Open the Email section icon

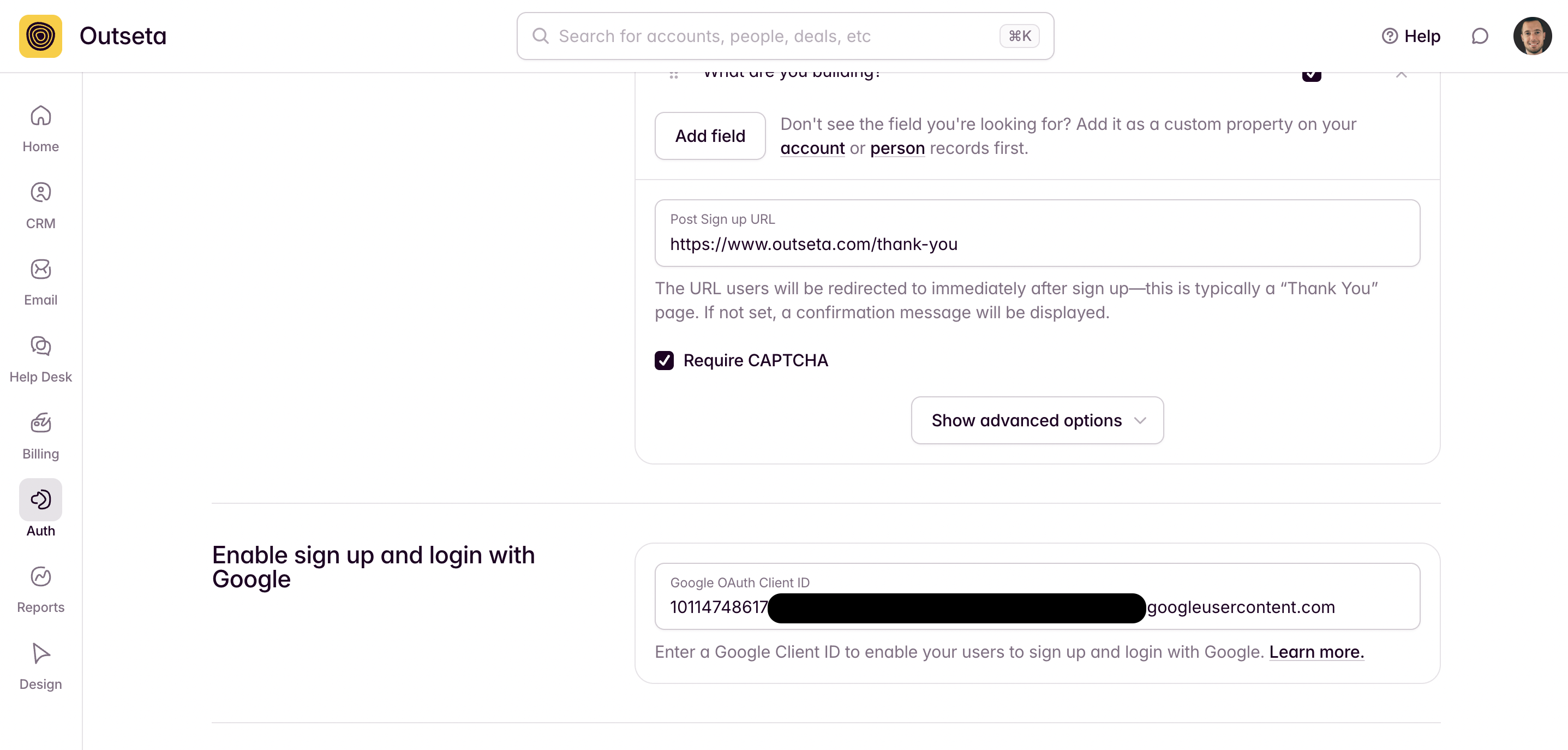point(41,269)
